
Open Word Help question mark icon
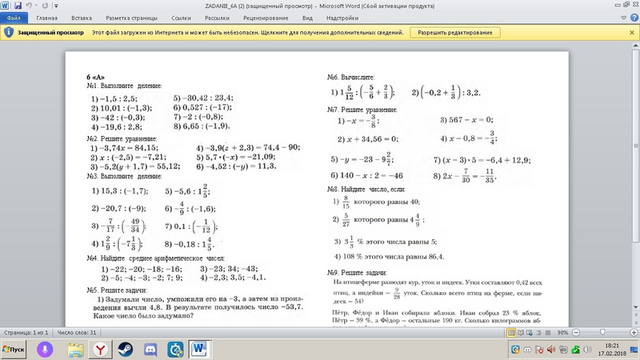(x=634, y=18)
